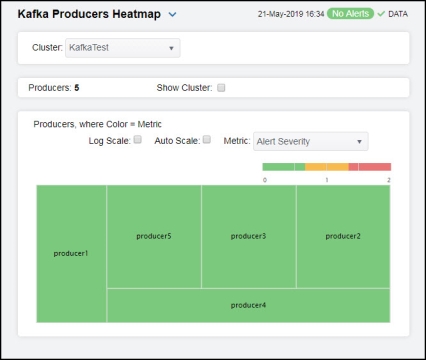Image resolution: width=426 pixels, height=360 pixels.
Task: Click the No Alerts status badge
Action: (350, 14)
